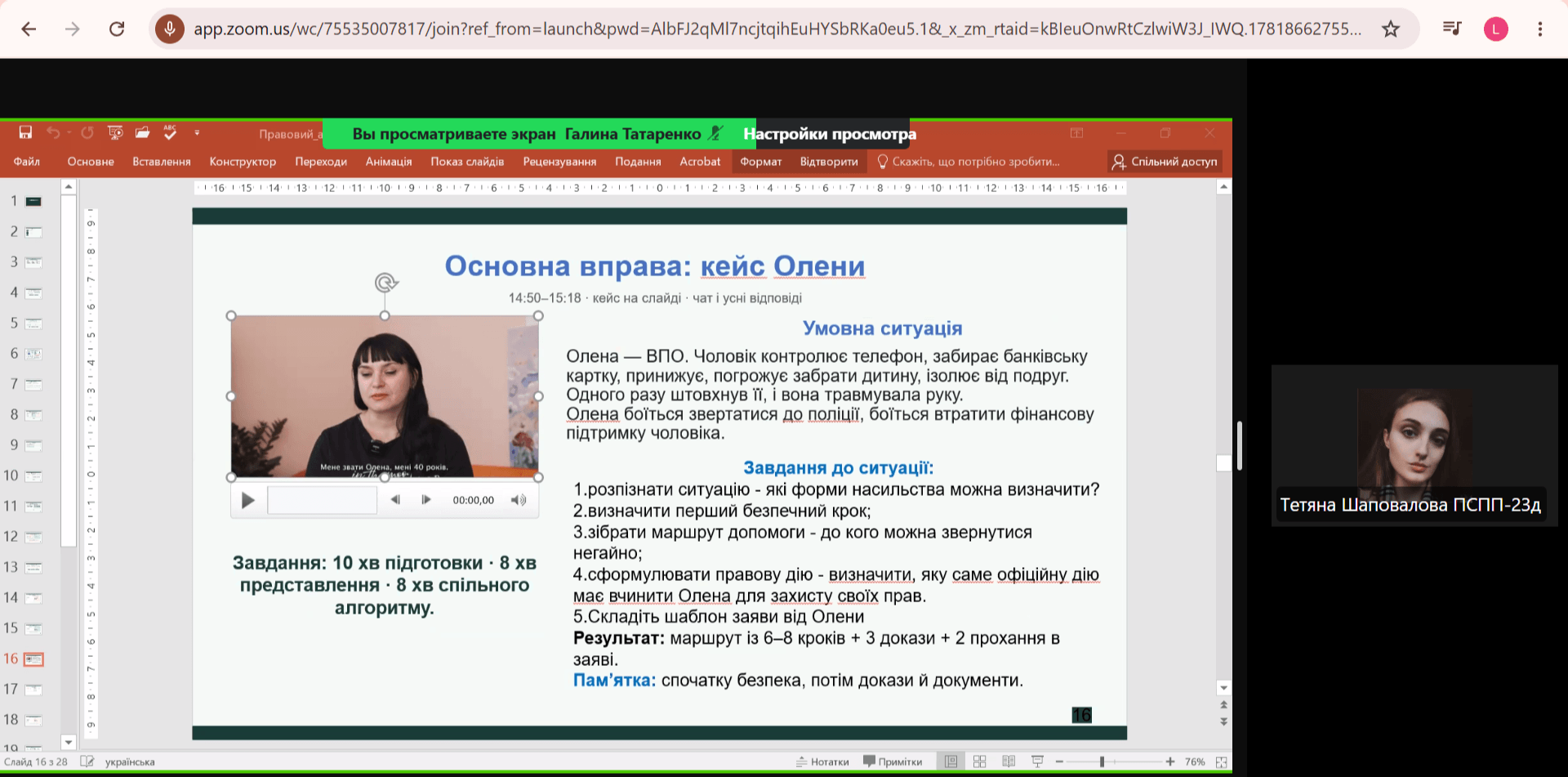Open the Переходи tab
The width and height of the screenshot is (1568, 777).
coord(321,162)
